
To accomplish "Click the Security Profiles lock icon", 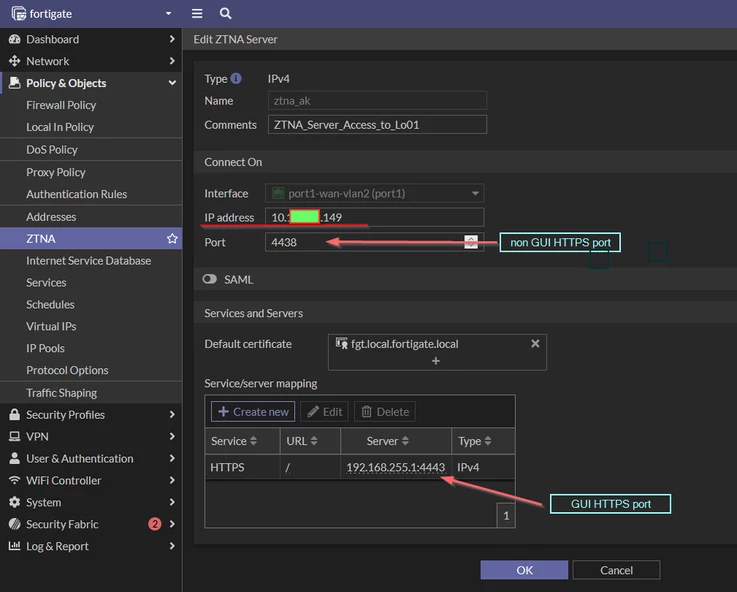I will [15, 414].
